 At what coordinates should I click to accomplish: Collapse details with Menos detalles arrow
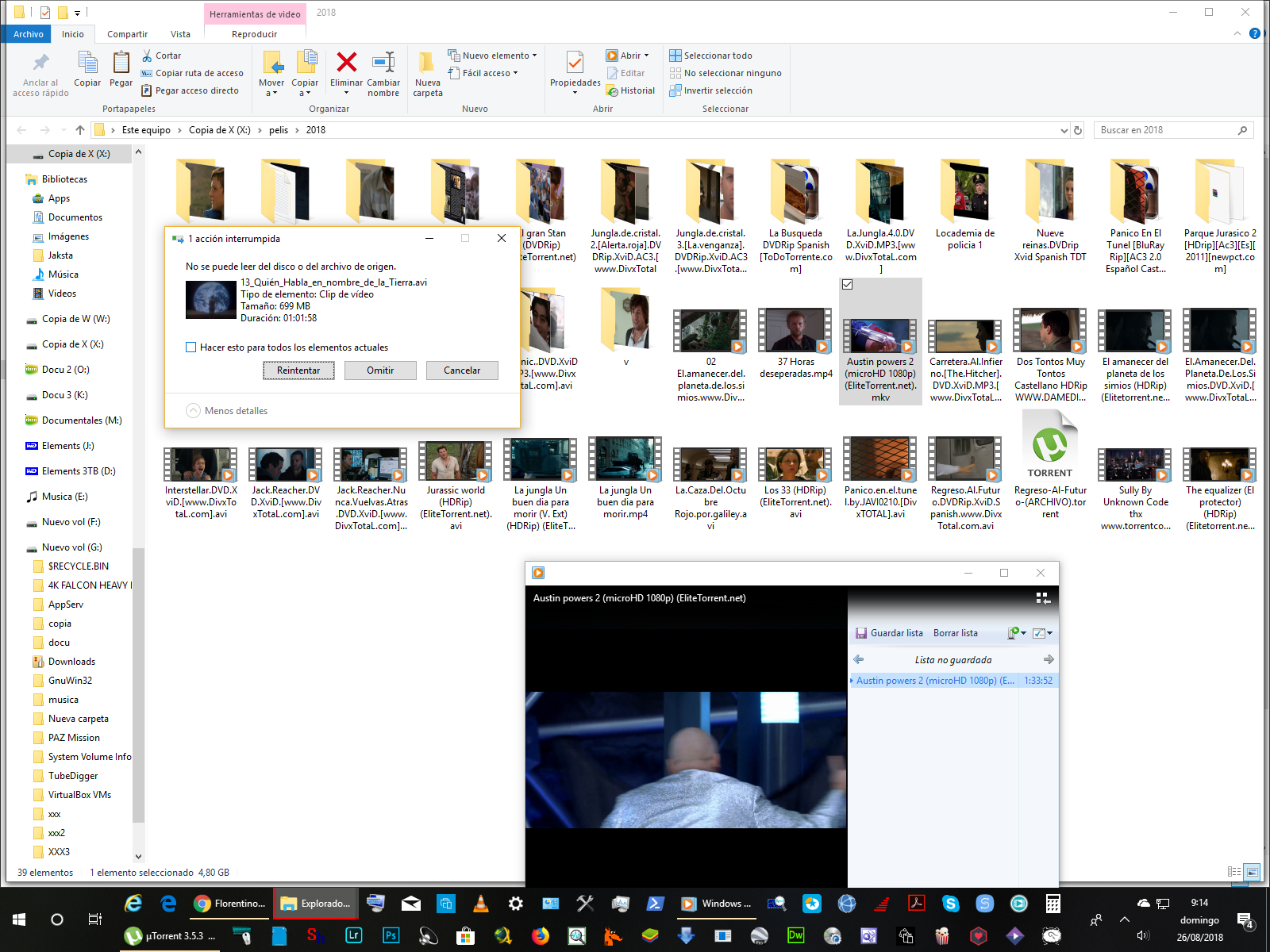tap(193, 410)
